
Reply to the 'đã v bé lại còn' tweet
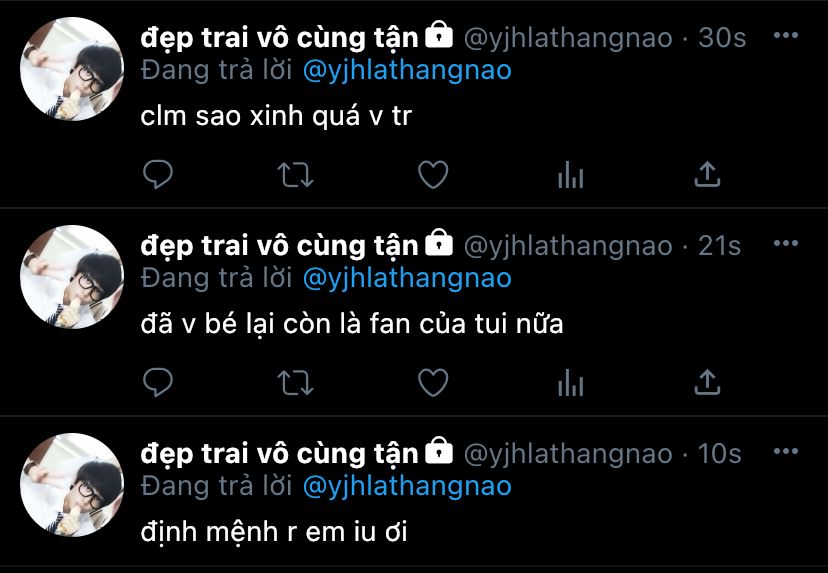click(x=158, y=382)
